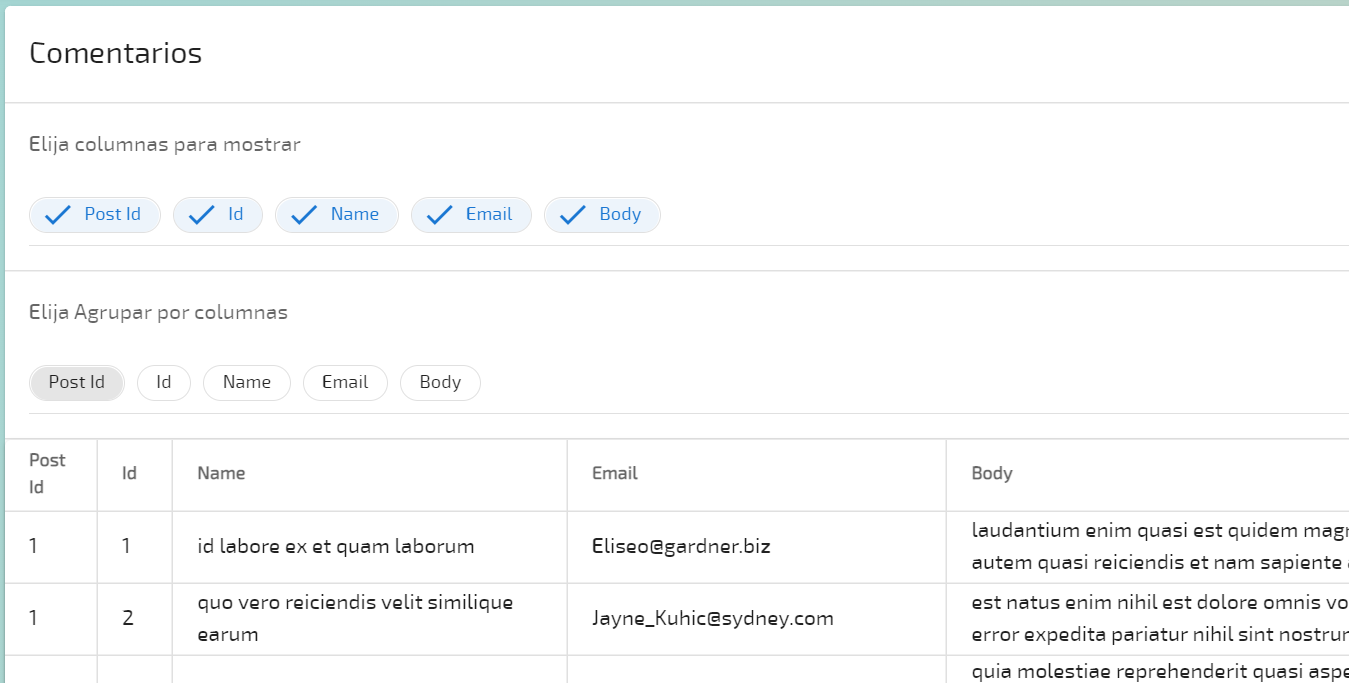Group rows by the Body chip

[440, 383]
